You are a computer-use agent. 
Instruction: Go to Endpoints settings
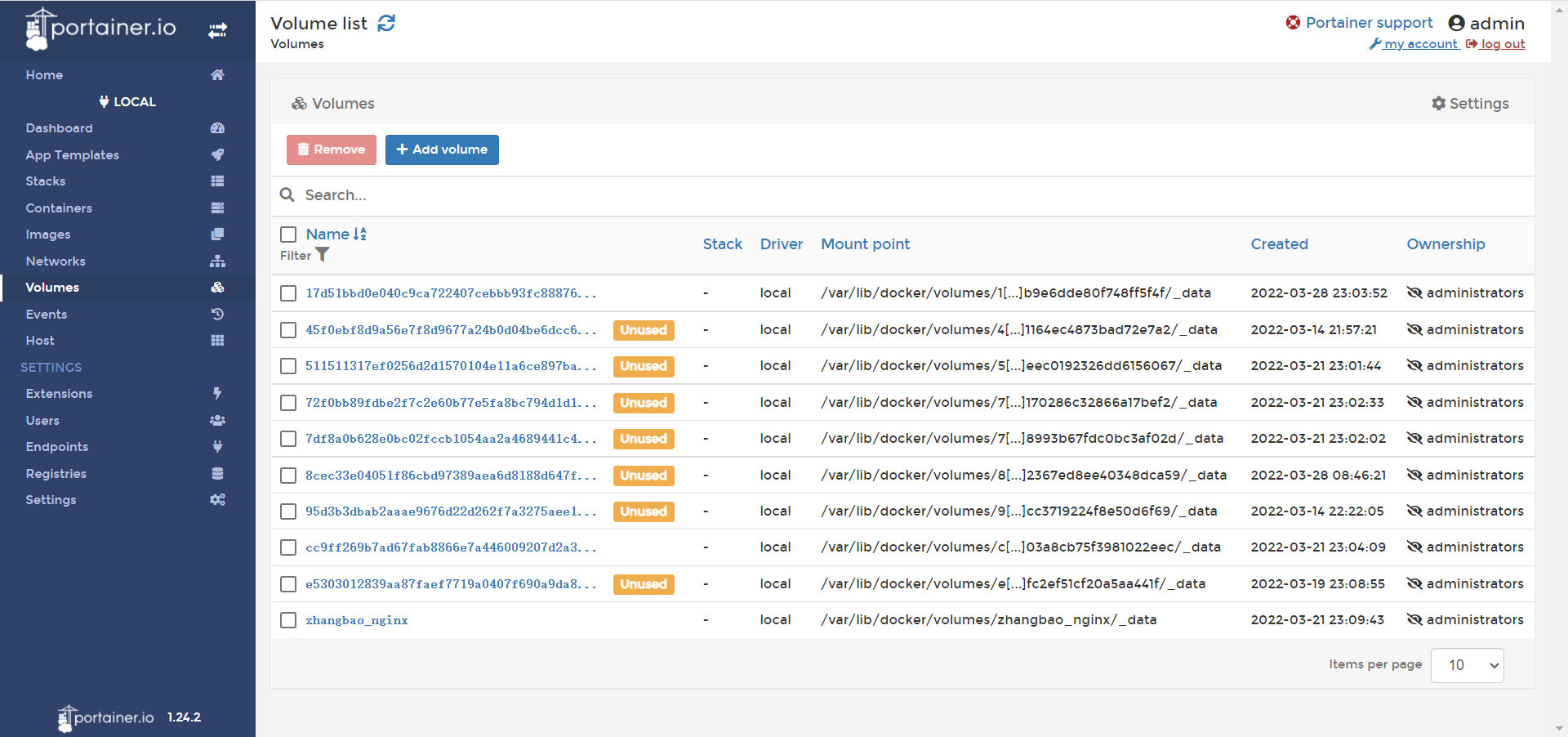tap(57, 447)
